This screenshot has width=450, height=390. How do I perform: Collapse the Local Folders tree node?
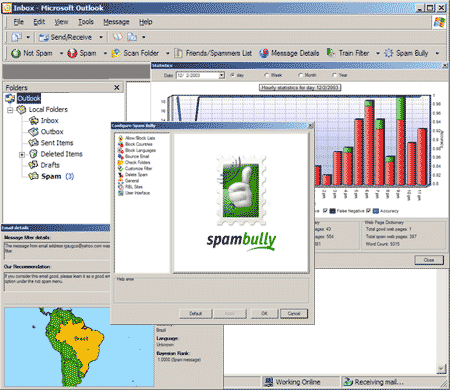[10, 110]
